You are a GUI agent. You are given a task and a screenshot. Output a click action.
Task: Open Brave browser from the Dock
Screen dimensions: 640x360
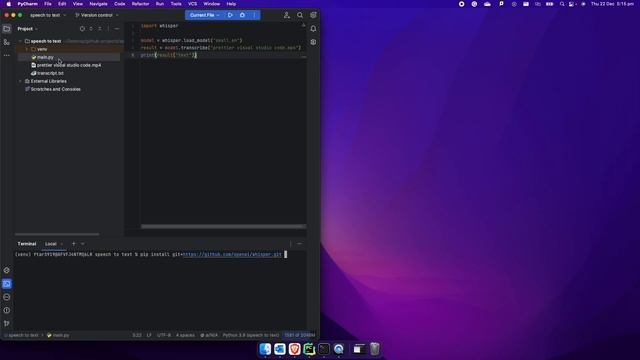pos(295,349)
